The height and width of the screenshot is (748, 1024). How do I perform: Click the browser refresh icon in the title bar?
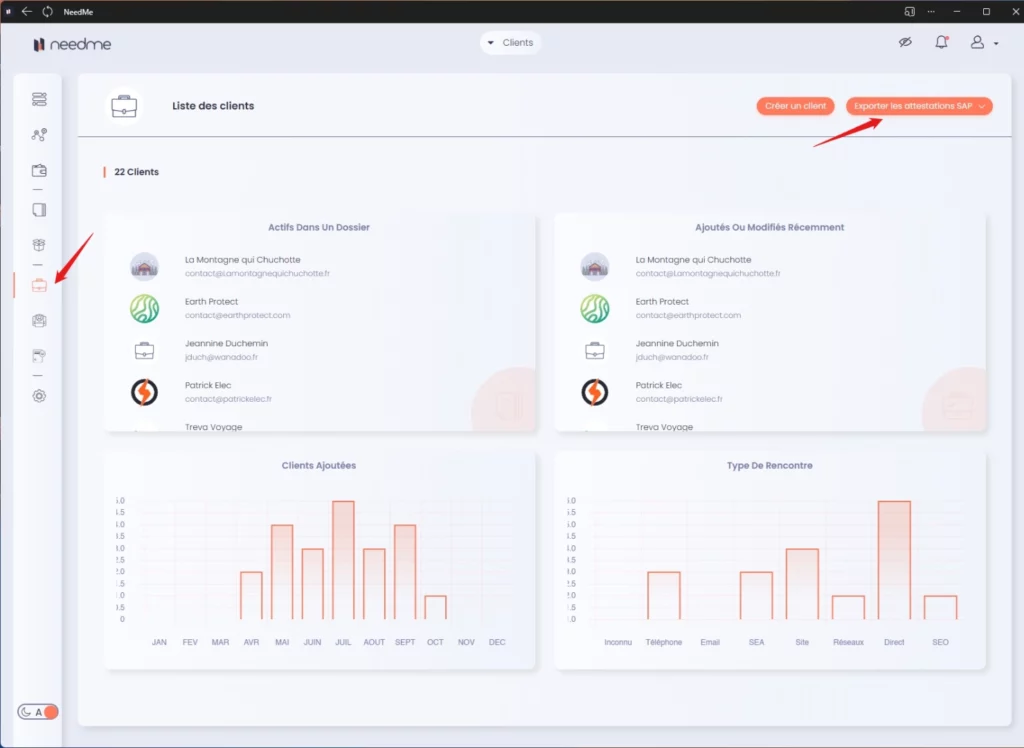[48, 11]
